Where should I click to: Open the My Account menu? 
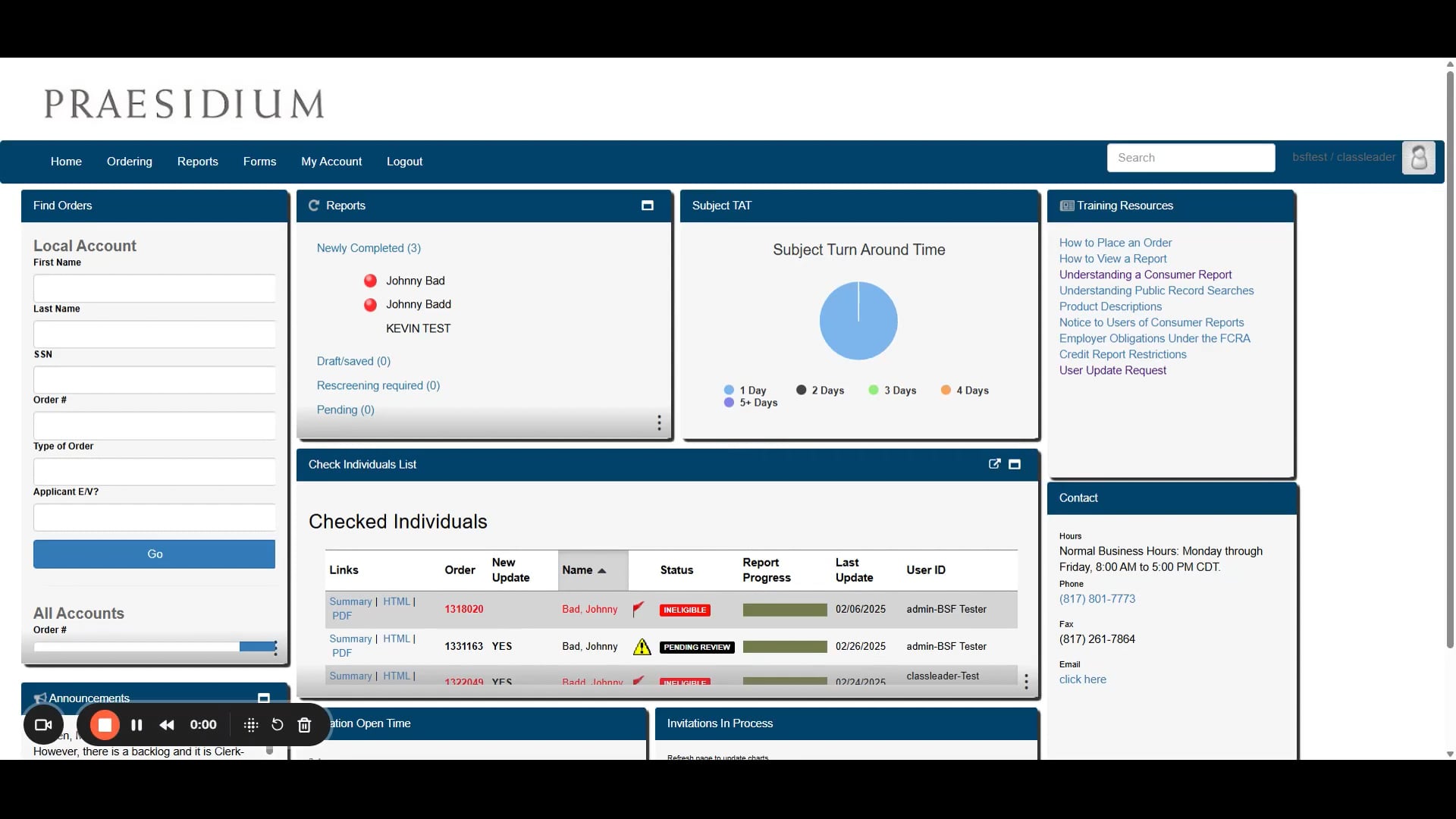331,162
